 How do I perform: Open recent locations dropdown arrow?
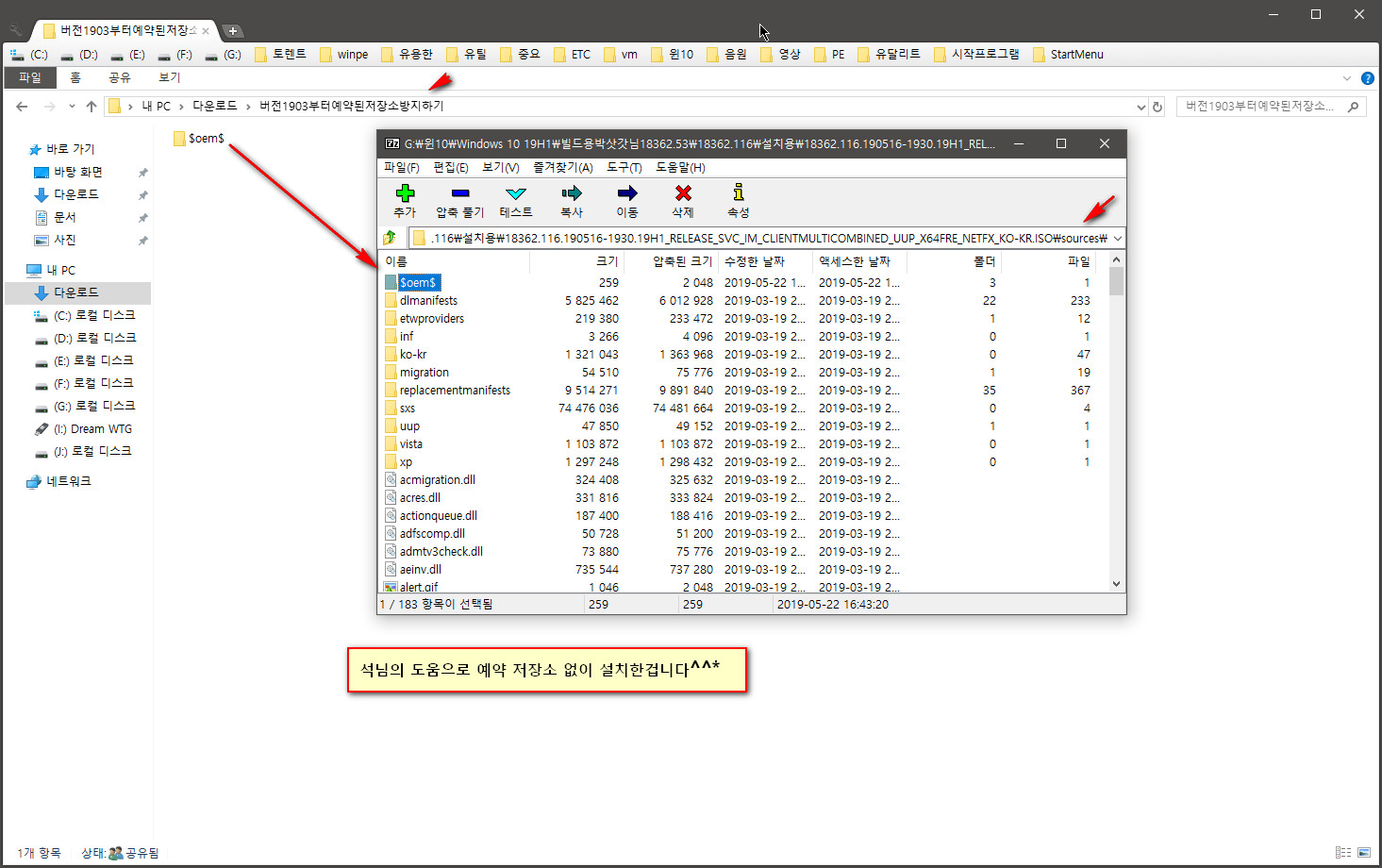click(72, 107)
